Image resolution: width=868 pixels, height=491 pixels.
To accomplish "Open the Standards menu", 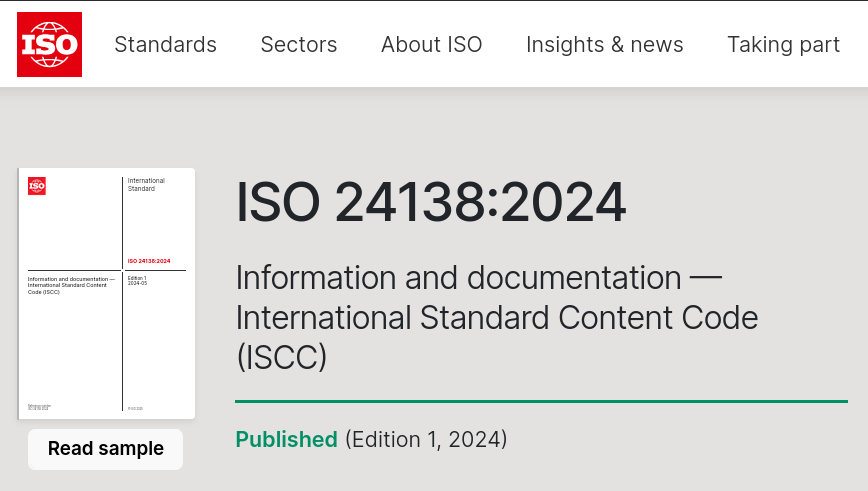I will [x=165, y=44].
